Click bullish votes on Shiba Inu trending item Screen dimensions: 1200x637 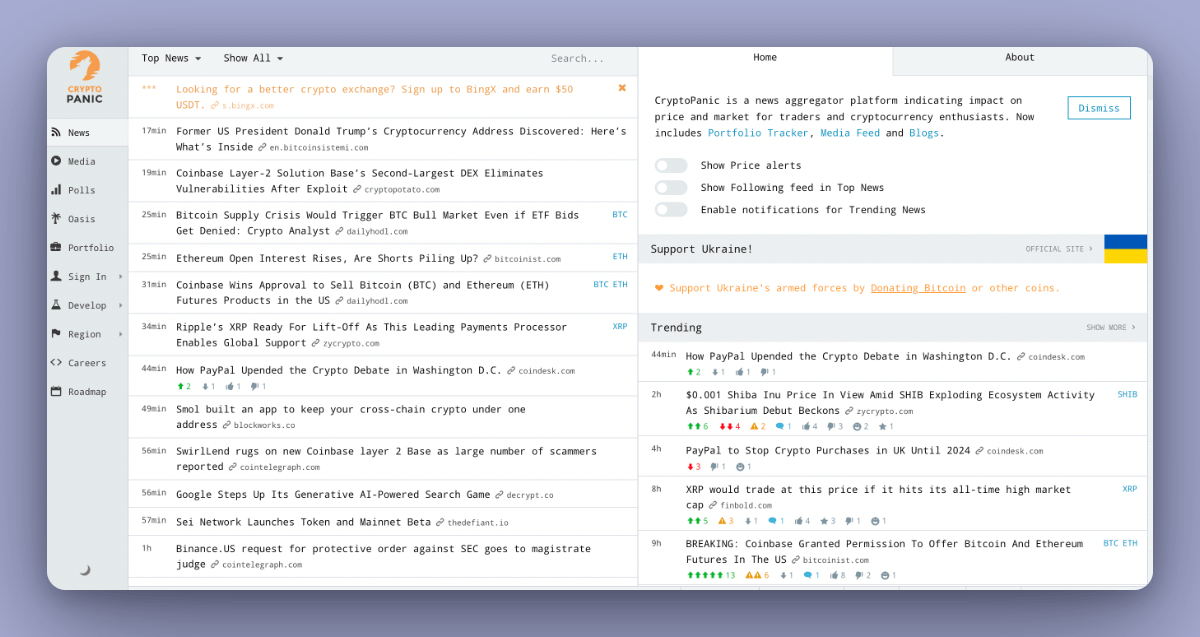697,426
